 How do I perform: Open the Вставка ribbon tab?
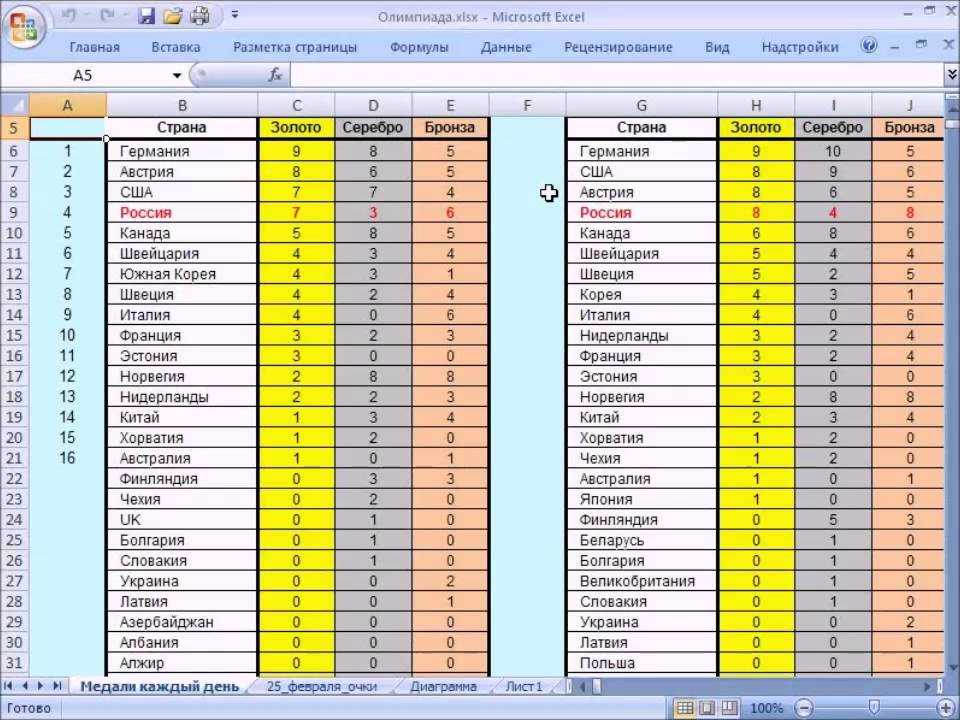point(176,47)
